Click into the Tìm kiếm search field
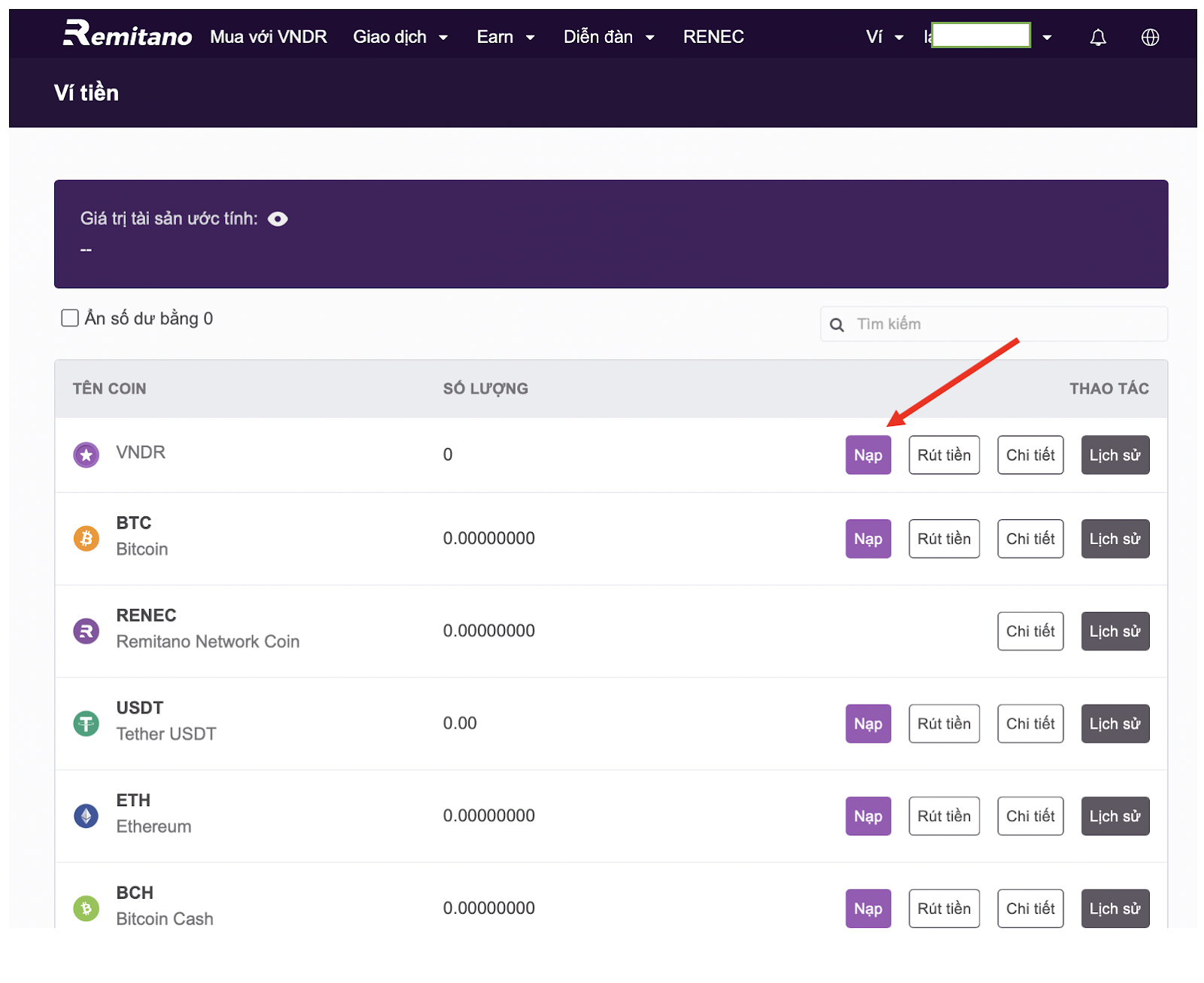 tap(994, 324)
